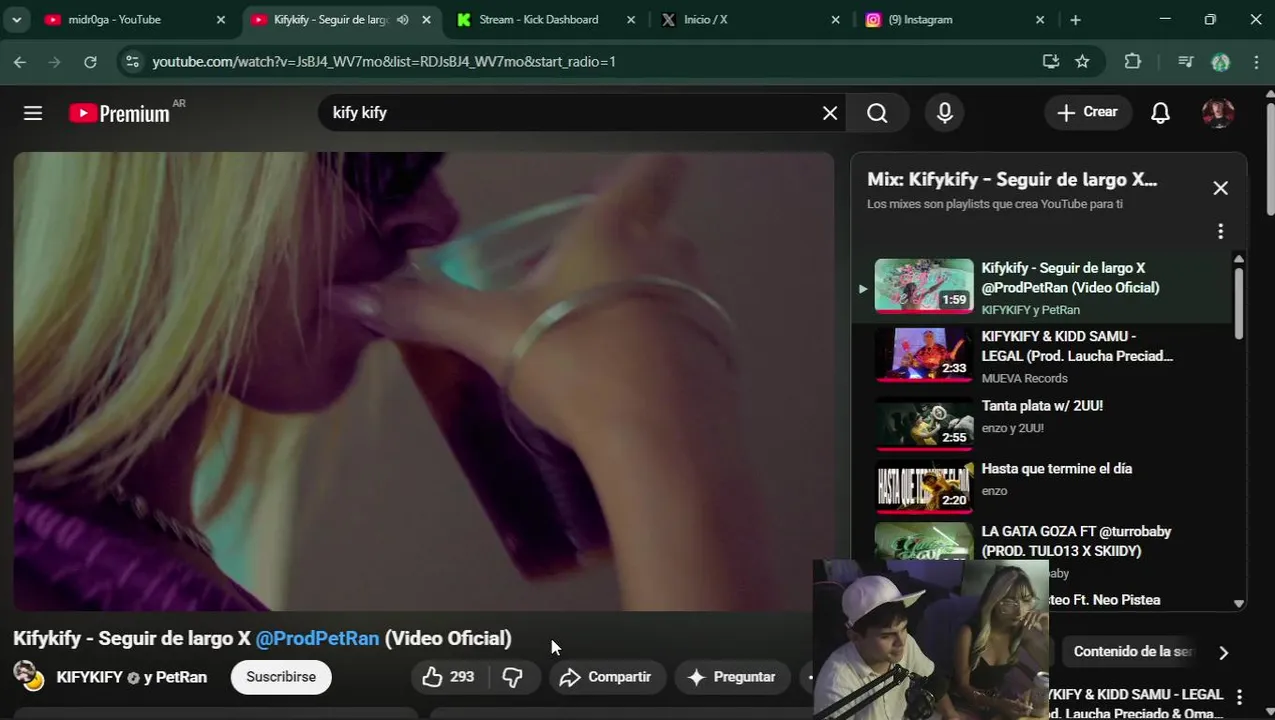Click the Crear button
The width and height of the screenshot is (1275, 720).
pyautogui.click(x=1088, y=112)
